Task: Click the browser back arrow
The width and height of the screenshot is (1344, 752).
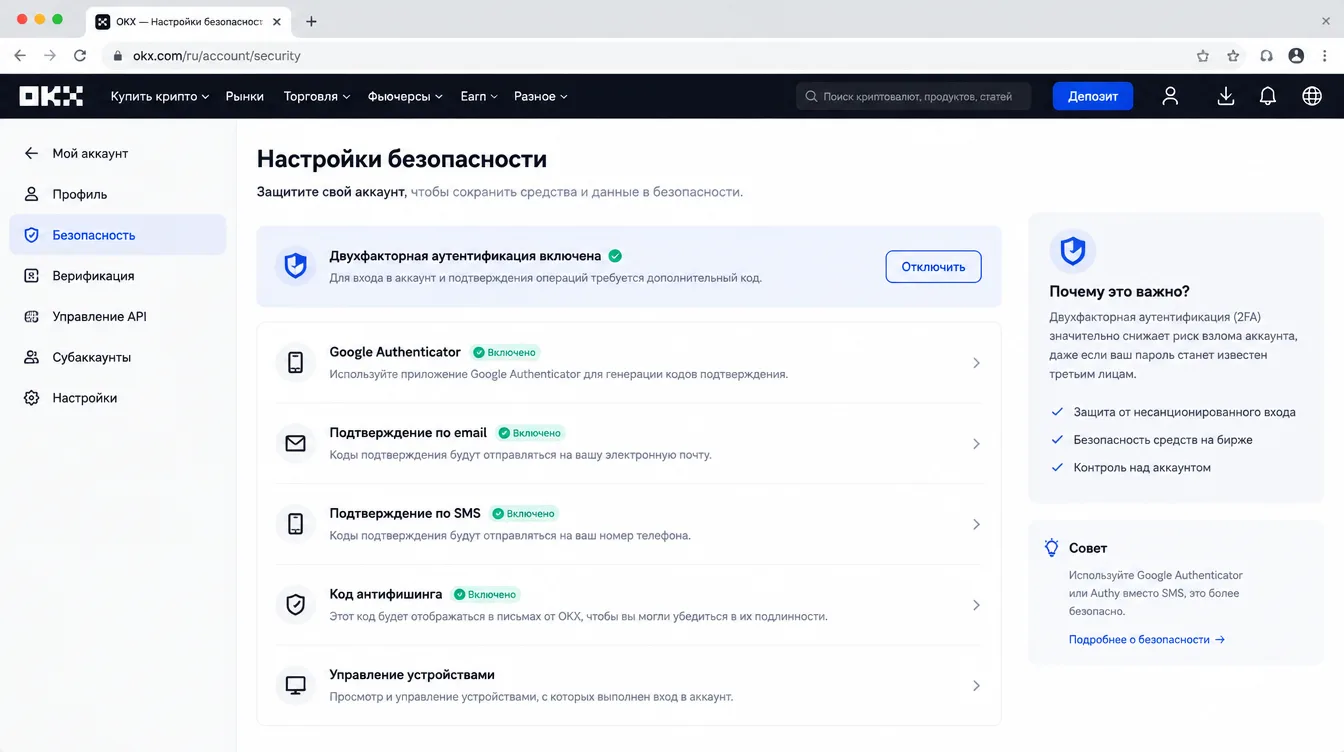Action: (x=20, y=56)
